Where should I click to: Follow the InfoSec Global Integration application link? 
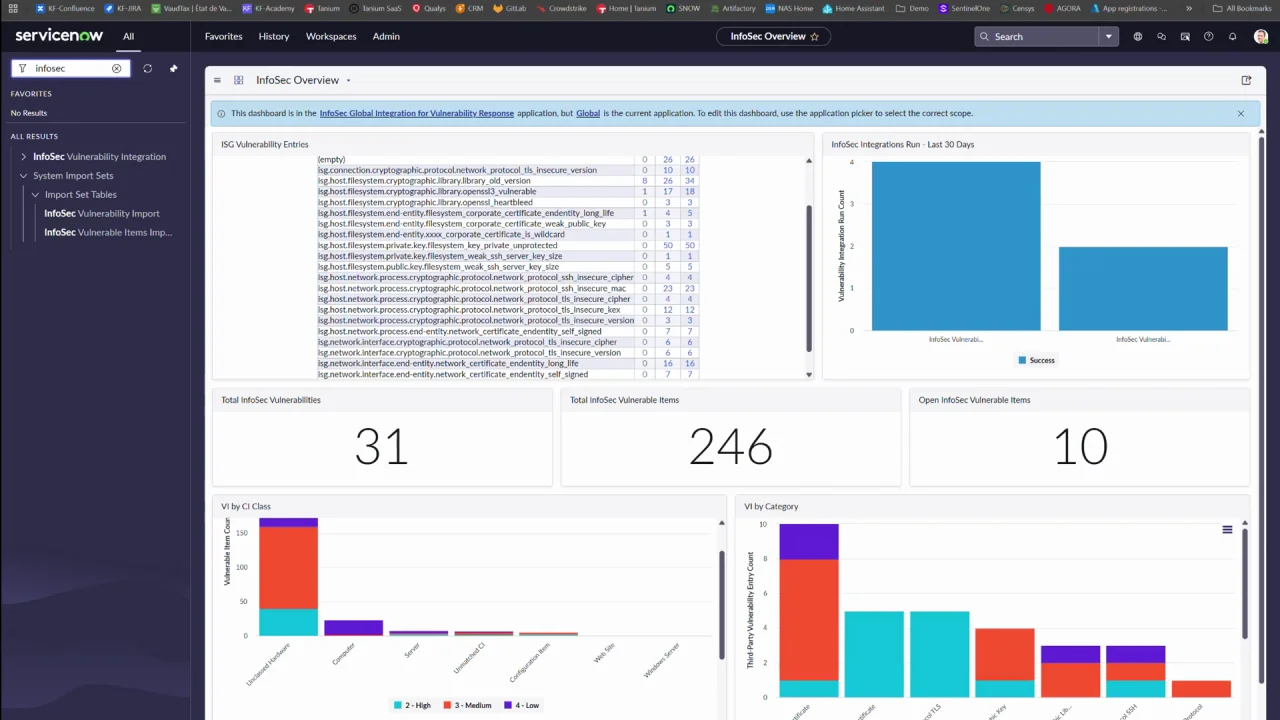(416, 113)
